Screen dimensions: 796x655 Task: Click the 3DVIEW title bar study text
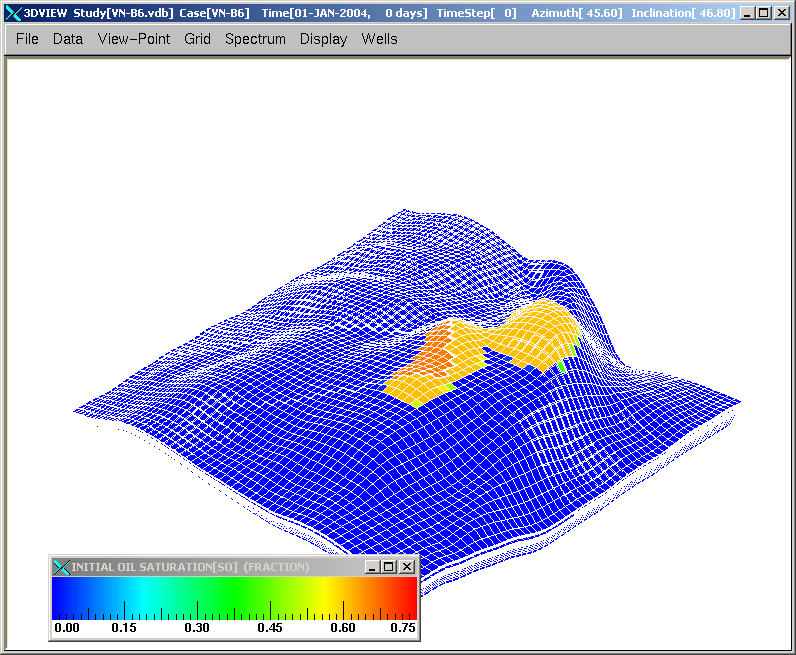coord(120,13)
